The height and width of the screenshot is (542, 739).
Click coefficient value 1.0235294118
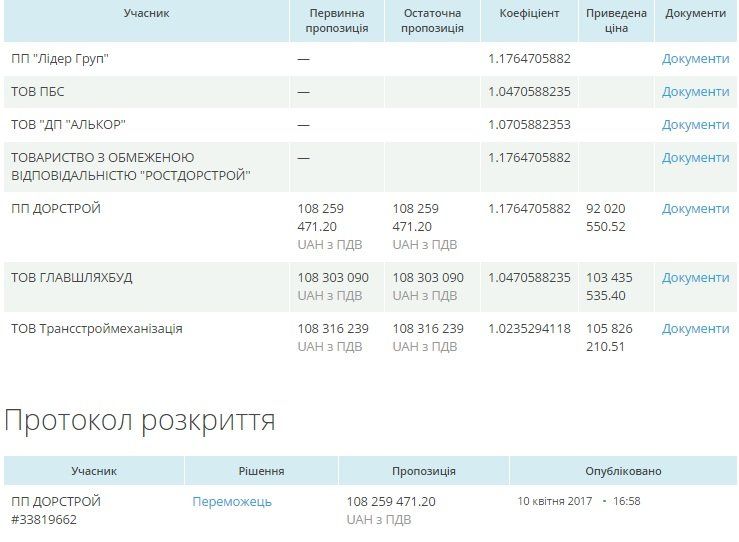coord(529,329)
